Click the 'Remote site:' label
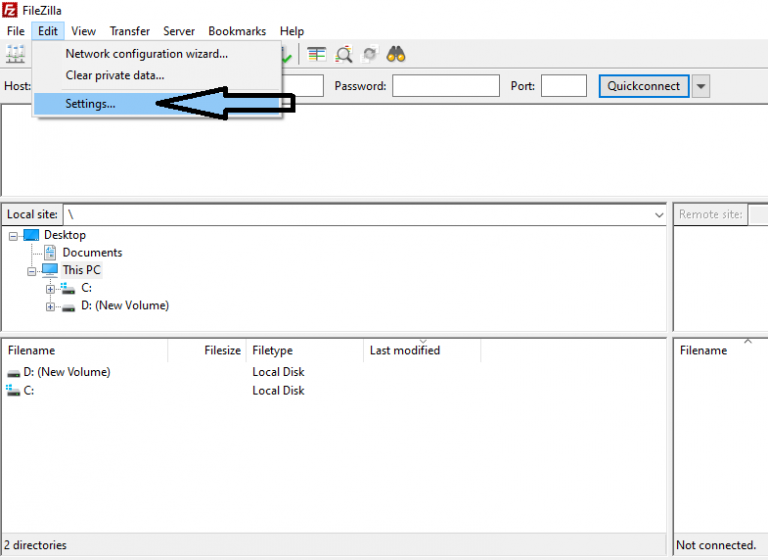 (x=710, y=215)
